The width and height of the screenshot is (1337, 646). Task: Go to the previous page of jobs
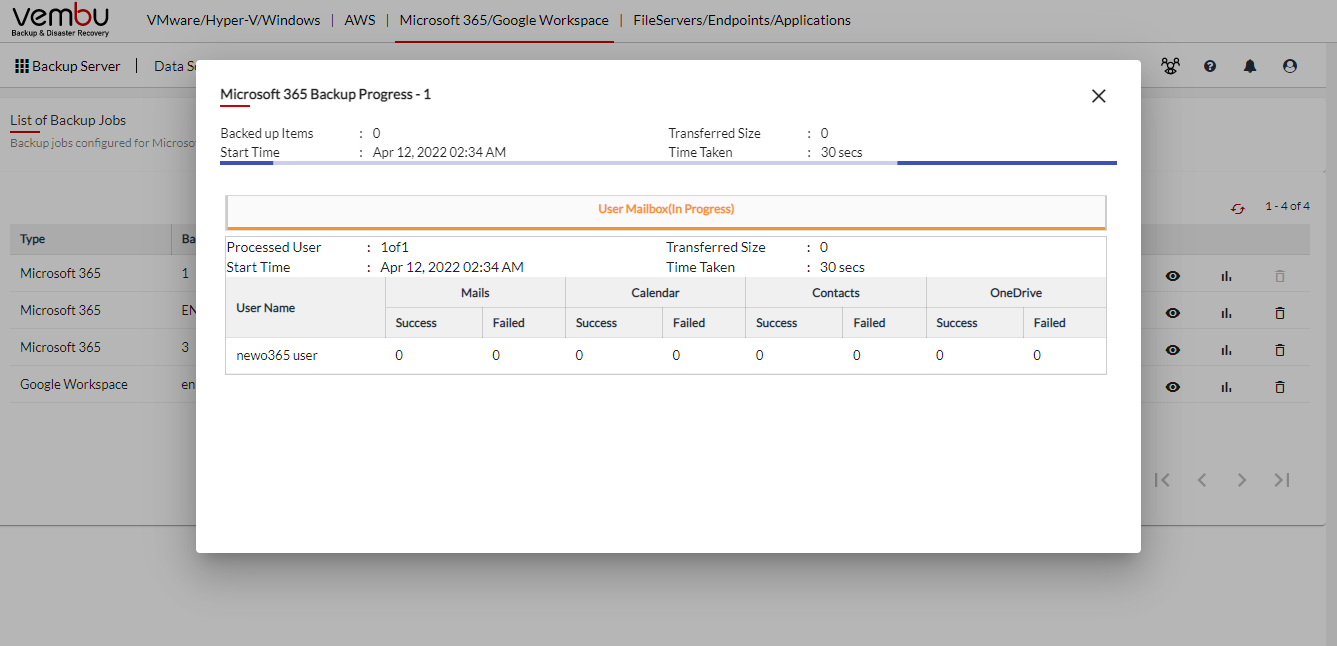point(1202,480)
